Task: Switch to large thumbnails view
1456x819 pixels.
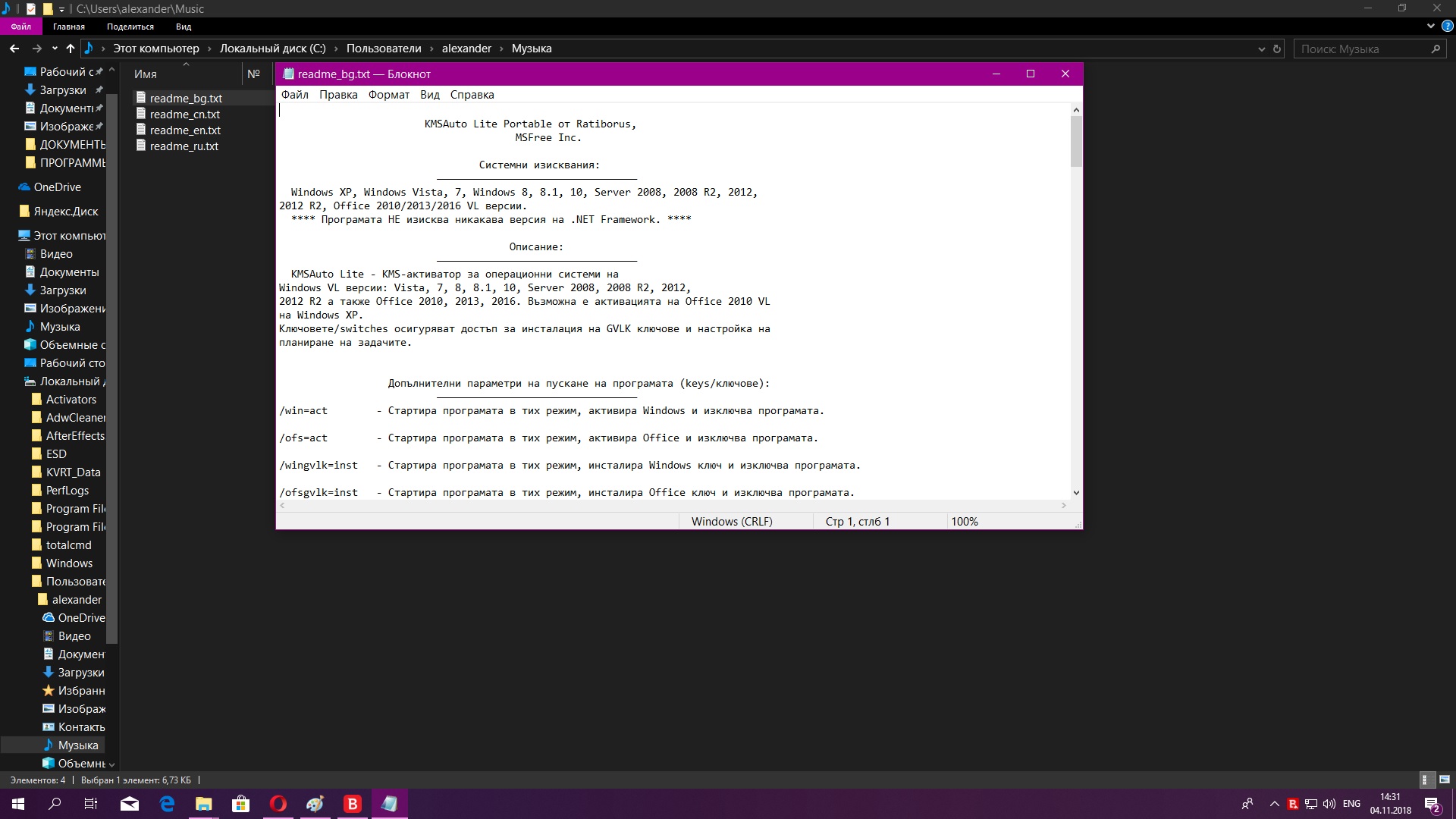Action: point(1444,780)
